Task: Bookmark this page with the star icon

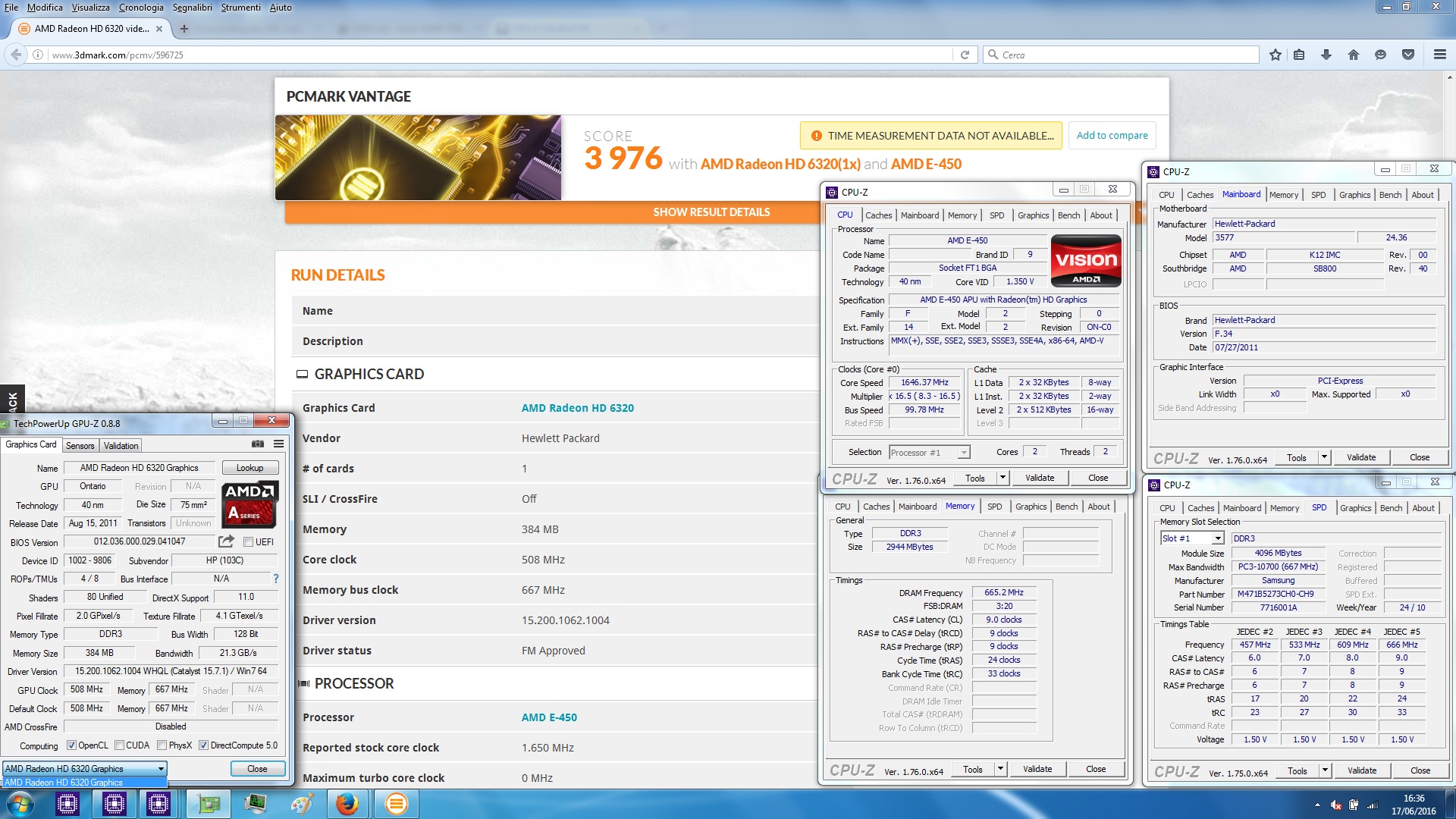Action: pyautogui.click(x=1276, y=55)
